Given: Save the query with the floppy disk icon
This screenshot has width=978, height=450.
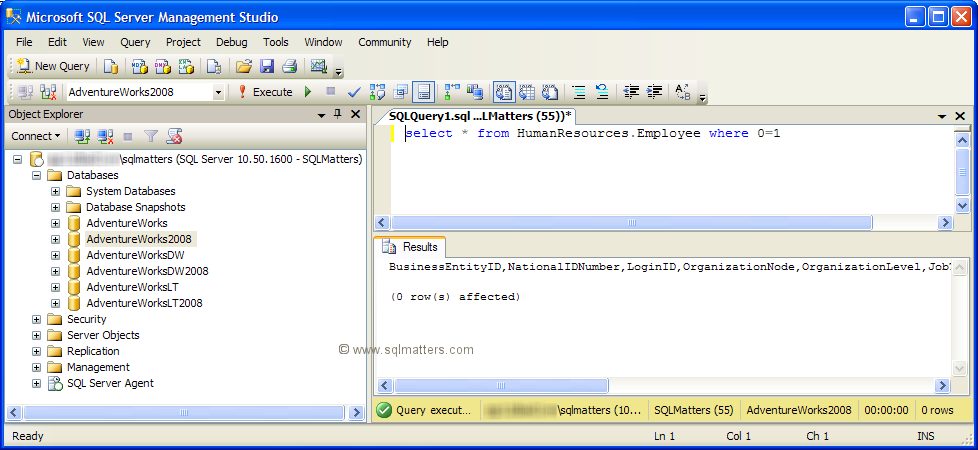Looking at the screenshot, I should pos(267,66).
